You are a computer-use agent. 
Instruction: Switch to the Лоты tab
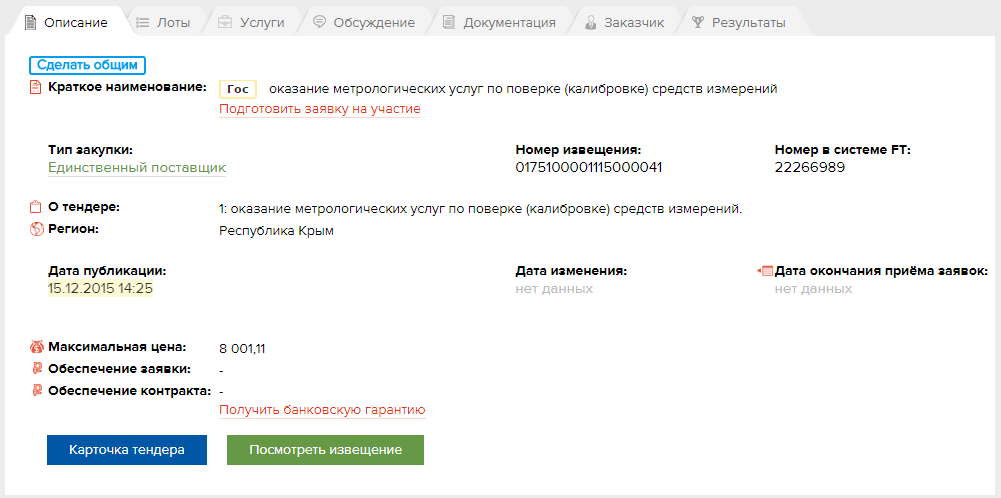click(164, 22)
